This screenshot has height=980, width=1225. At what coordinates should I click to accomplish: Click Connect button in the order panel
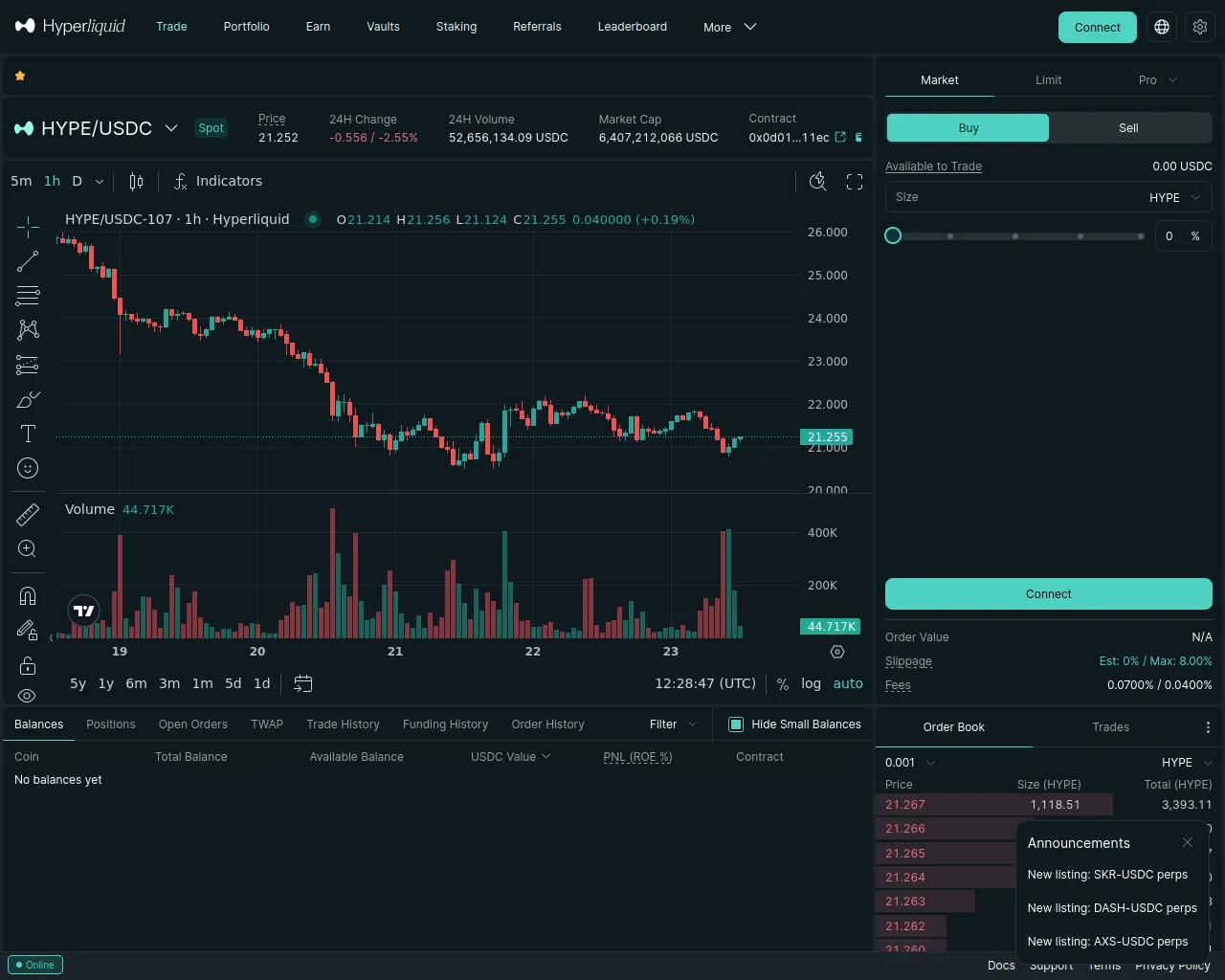[1049, 594]
